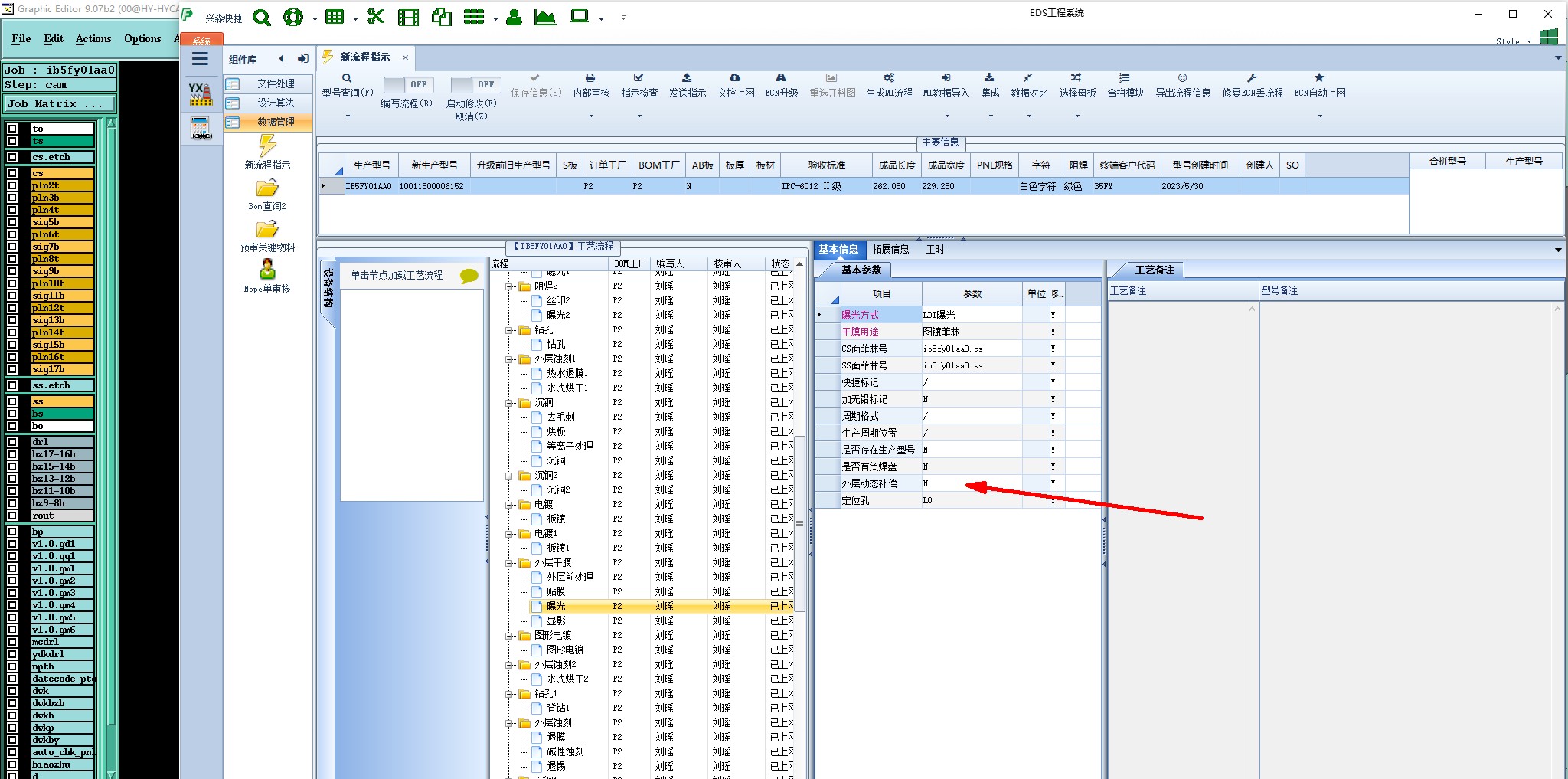Click the YX factory icon in sidebar
Image resolution: width=1568 pixels, height=779 pixels.
(x=201, y=94)
